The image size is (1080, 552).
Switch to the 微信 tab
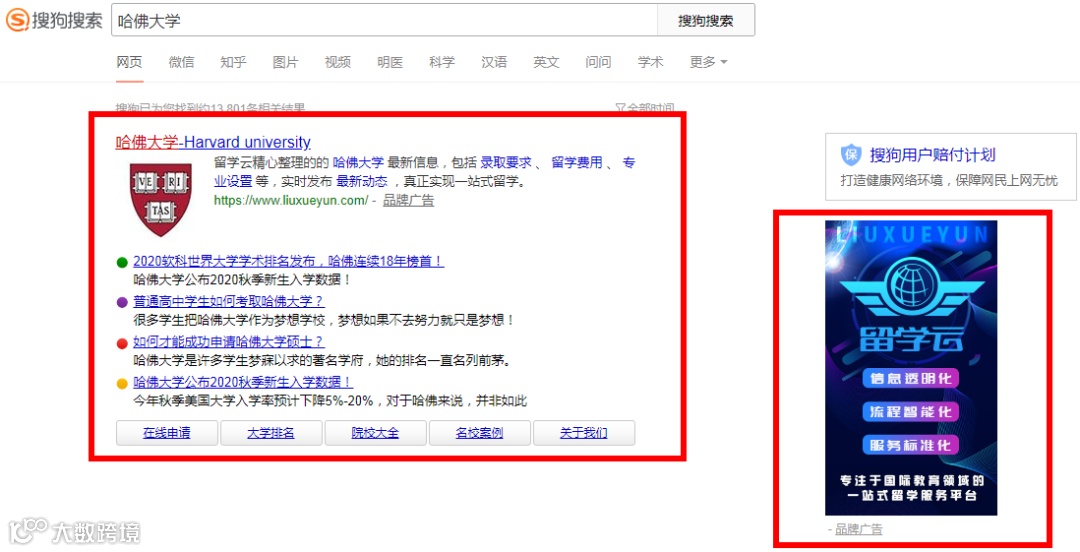pyautogui.click(x=181, y=62)
